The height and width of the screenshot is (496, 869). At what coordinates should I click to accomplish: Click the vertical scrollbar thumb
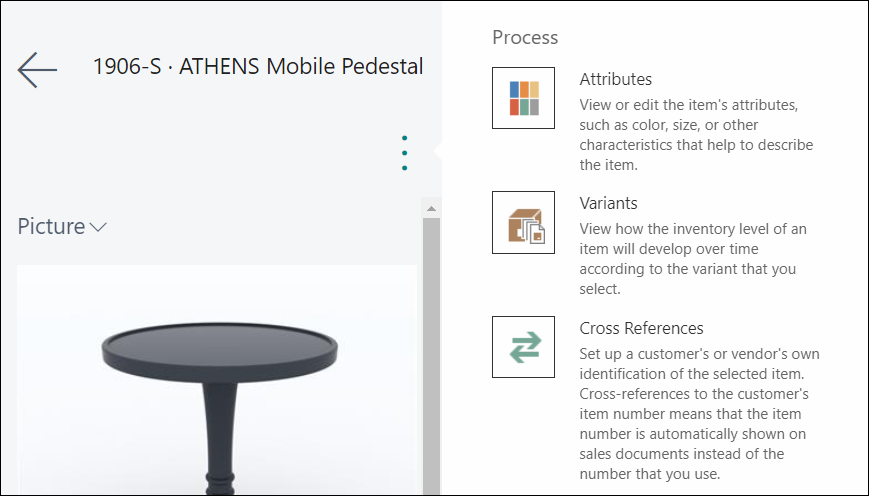pyautogui.click(x=431, y=356)
